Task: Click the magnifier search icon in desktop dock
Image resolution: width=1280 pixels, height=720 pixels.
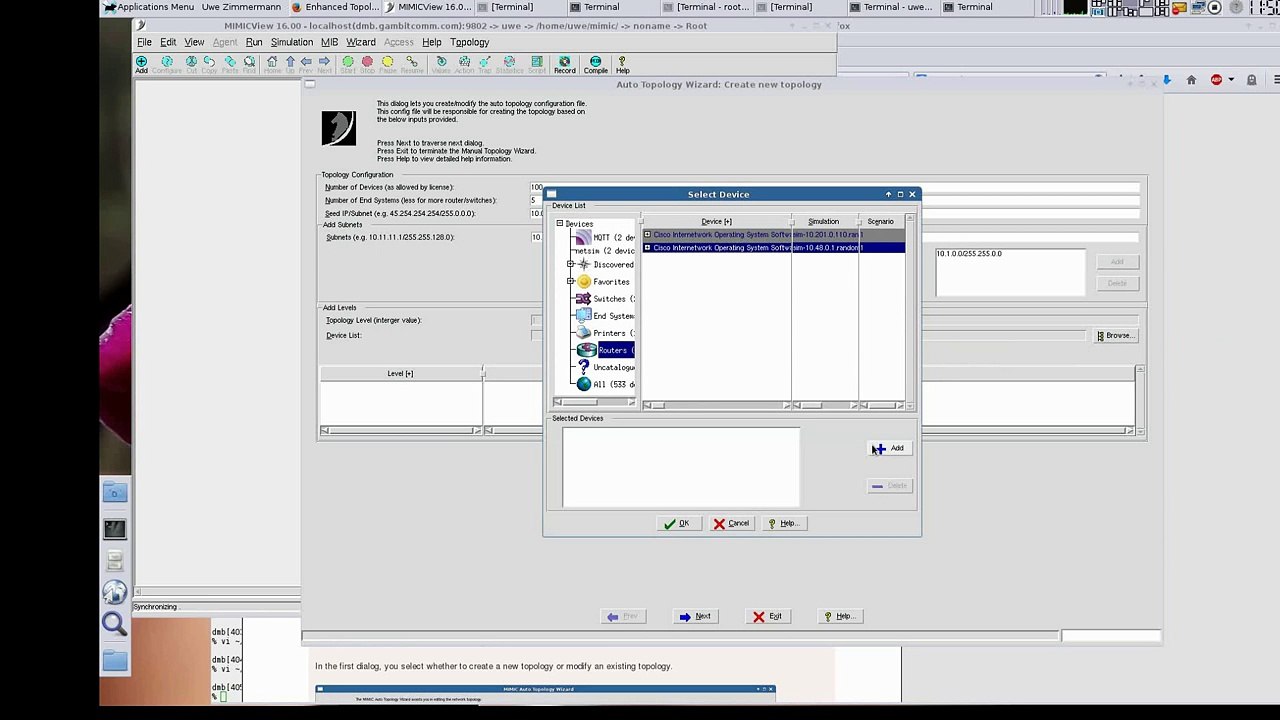Action: [x=114, y=624]
